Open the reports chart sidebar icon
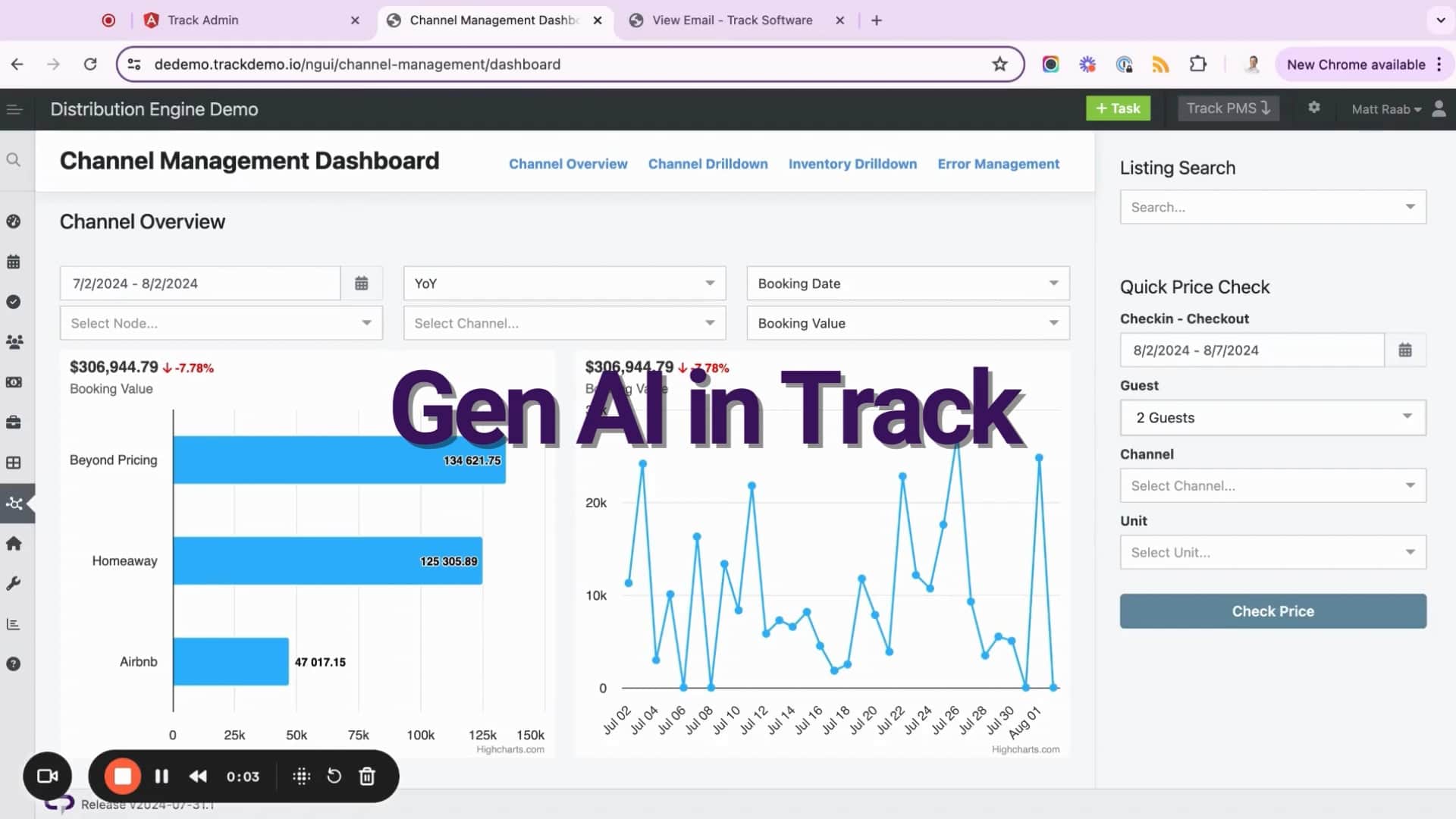The height and width of the screenshot is (819, 1456). (14, 624)
